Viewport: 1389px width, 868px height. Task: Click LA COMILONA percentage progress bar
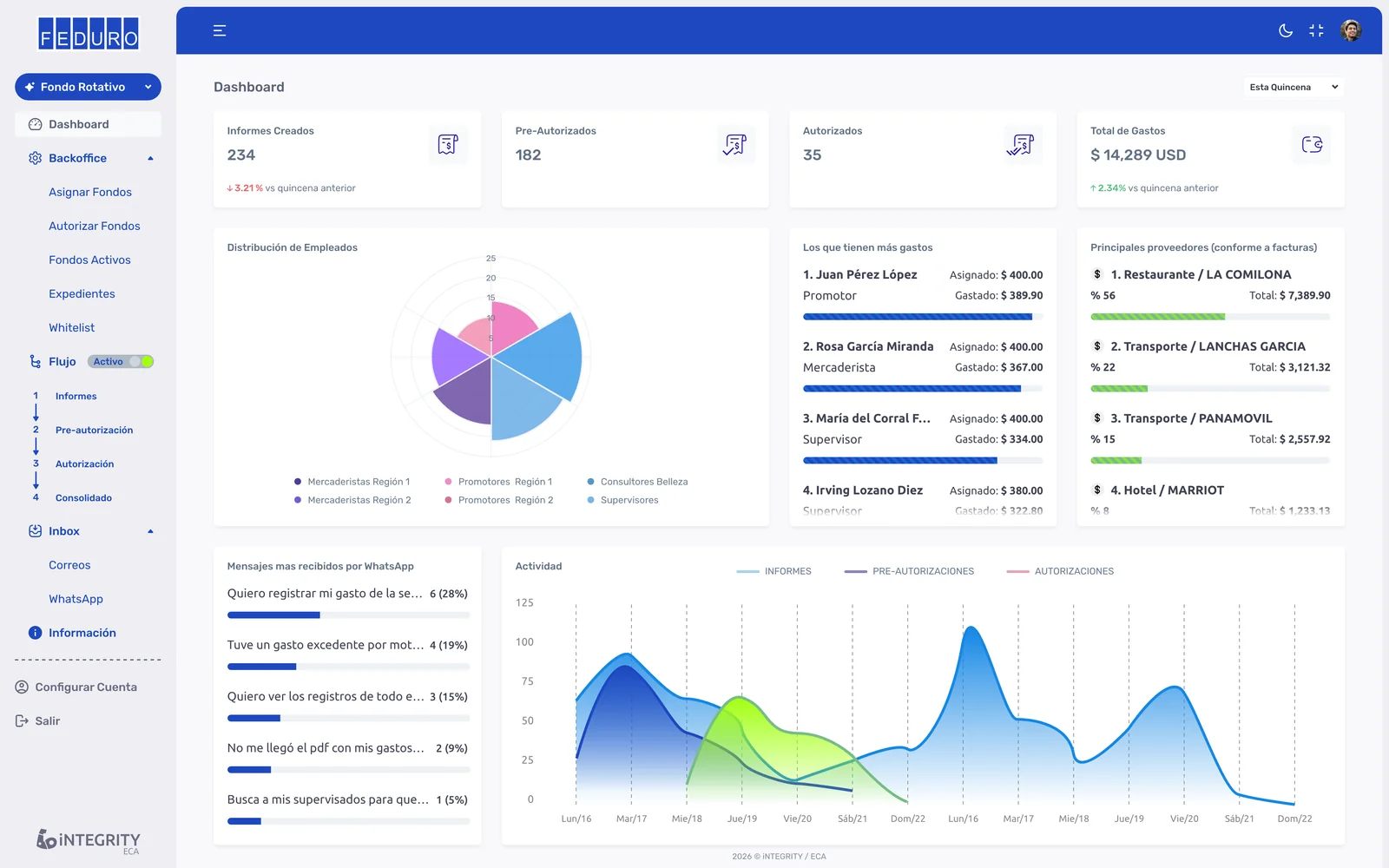(x=1210, y=317)
